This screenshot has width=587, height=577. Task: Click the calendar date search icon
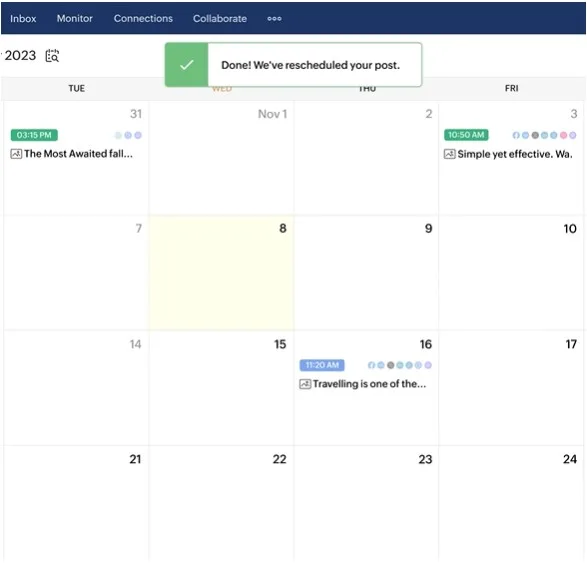(x=52, y=56)
